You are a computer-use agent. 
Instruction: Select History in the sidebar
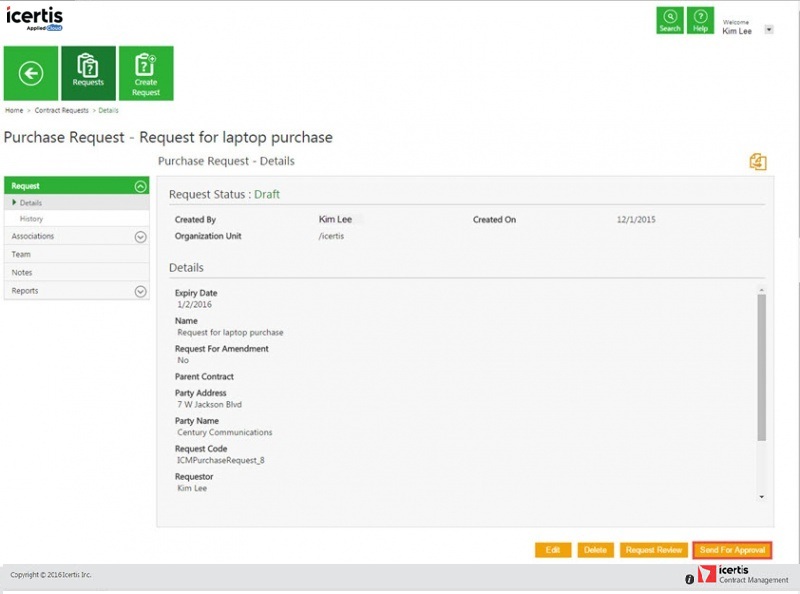click(32, 218)
